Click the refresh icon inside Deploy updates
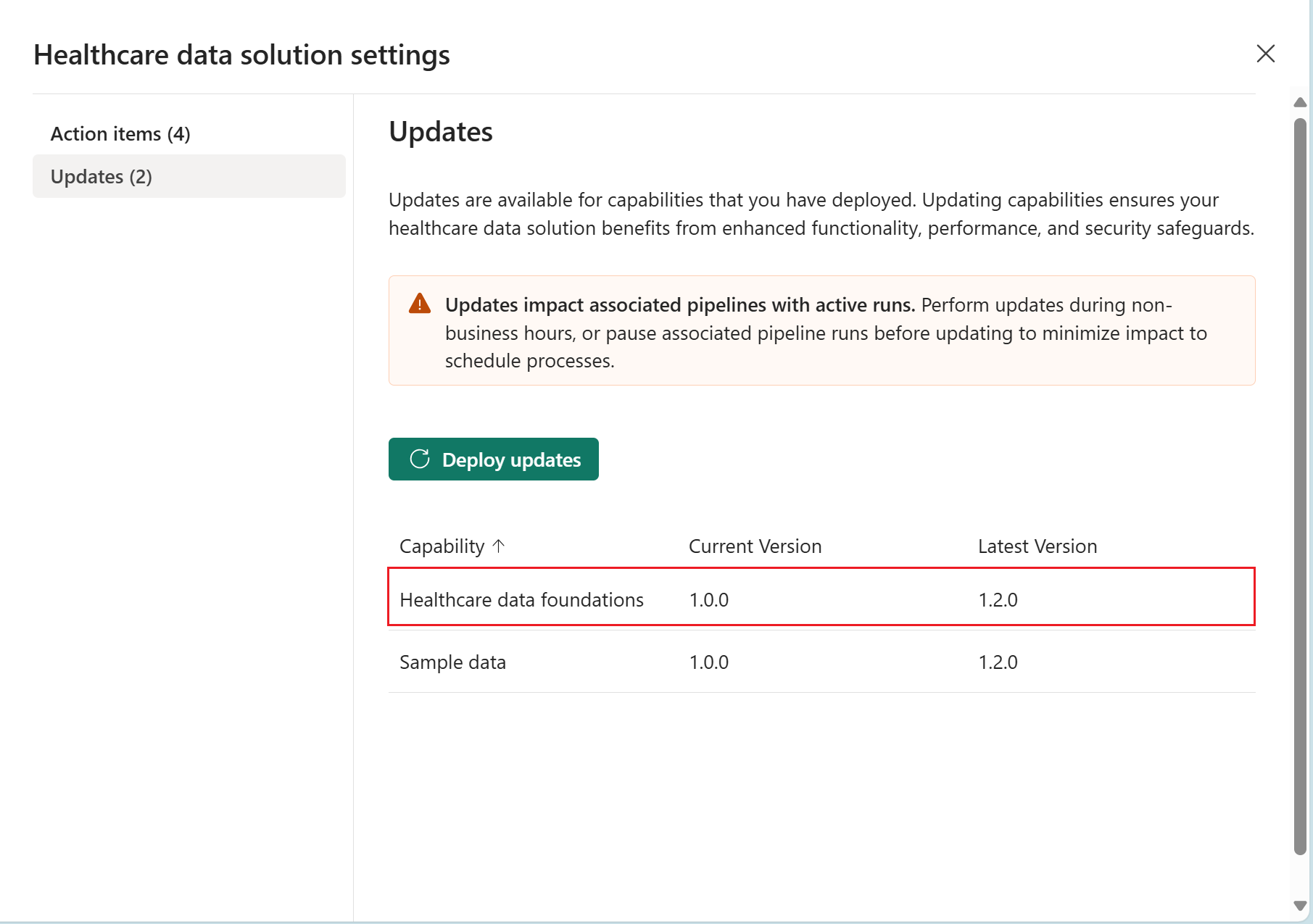The width and height of the screenshot is (1313, 924). click(x=420, y=459)
